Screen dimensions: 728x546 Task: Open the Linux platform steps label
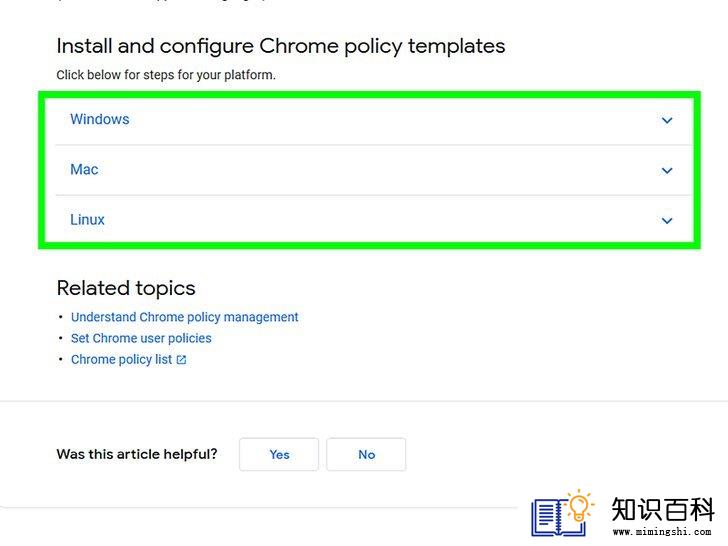pos(87,219)
